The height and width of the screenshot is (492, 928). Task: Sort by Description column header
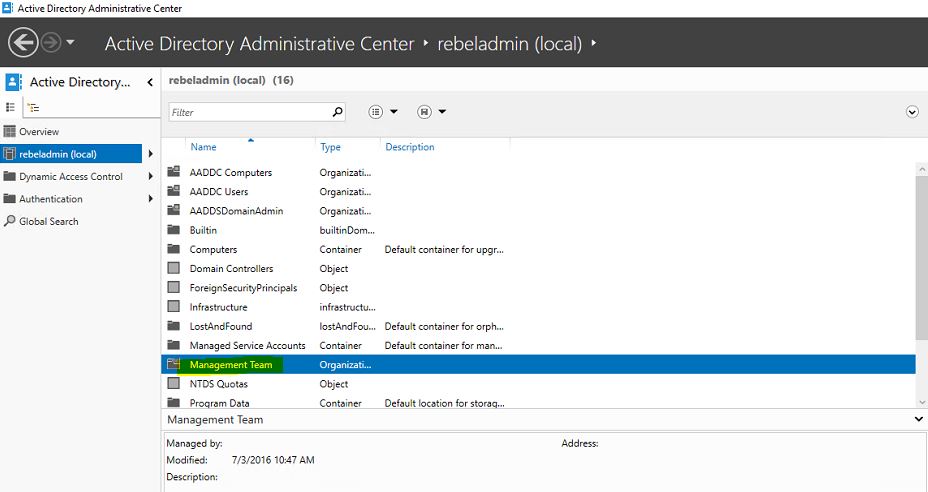410,147
